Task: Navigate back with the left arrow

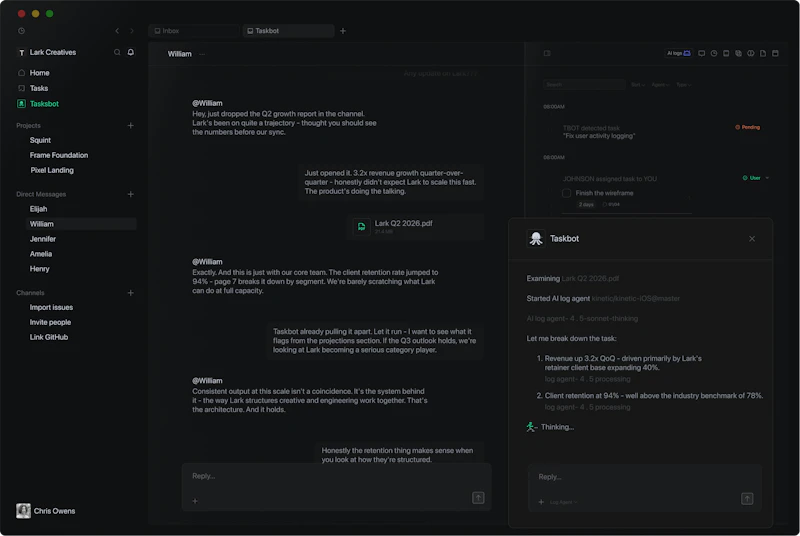Action: click(x=117, y=31)
